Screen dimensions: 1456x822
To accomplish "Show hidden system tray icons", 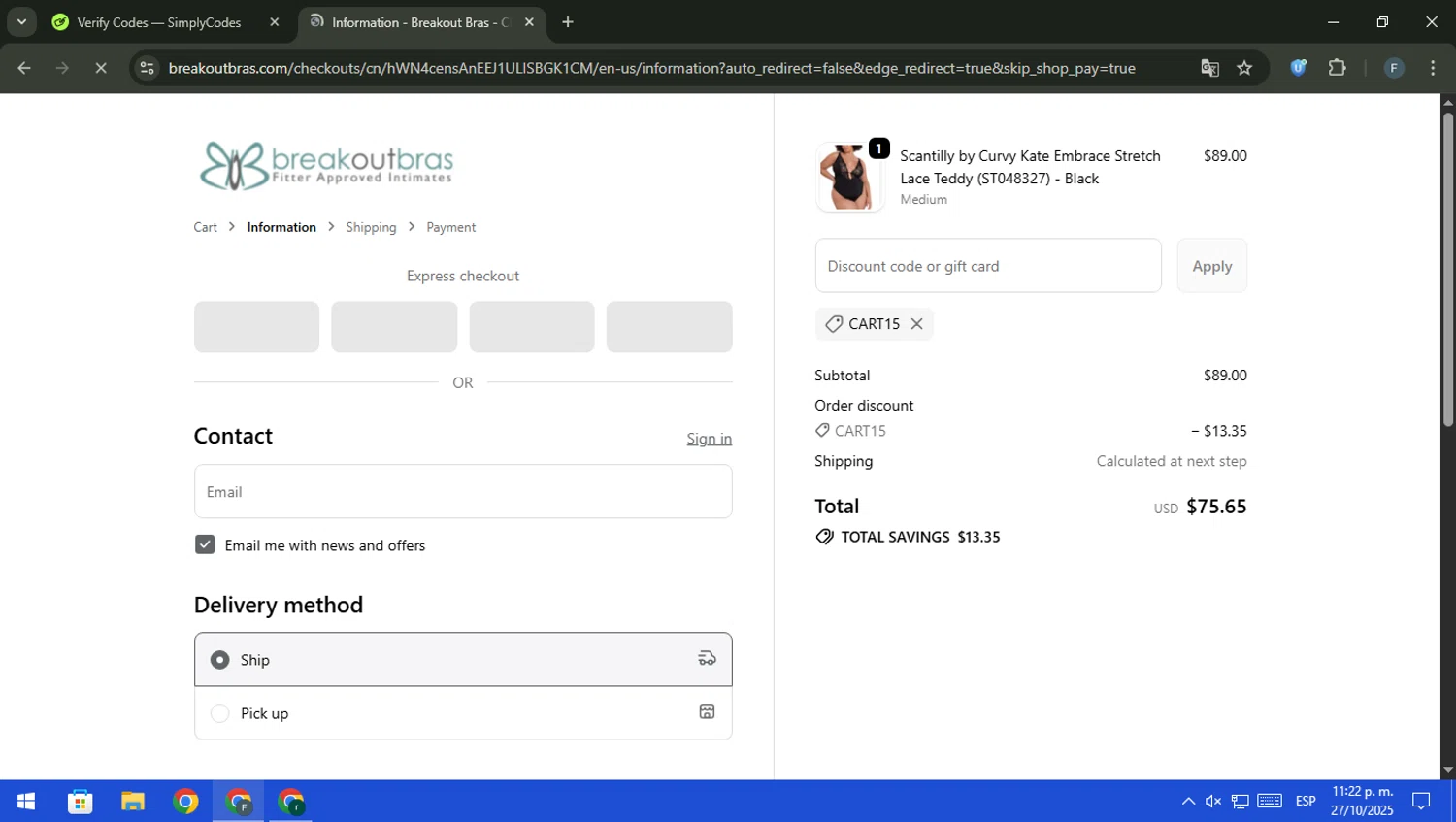I will point(1188,802).
